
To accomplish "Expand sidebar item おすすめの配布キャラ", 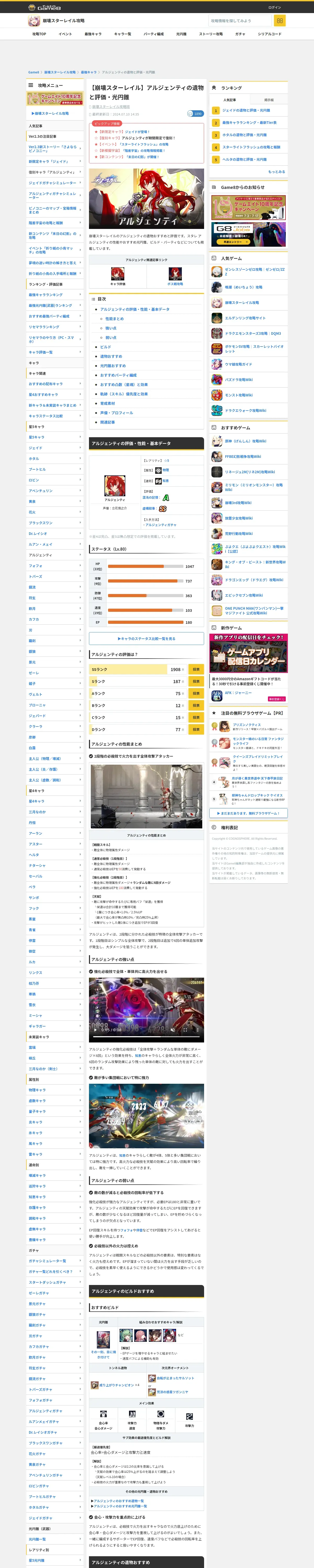I will [55, 384].
